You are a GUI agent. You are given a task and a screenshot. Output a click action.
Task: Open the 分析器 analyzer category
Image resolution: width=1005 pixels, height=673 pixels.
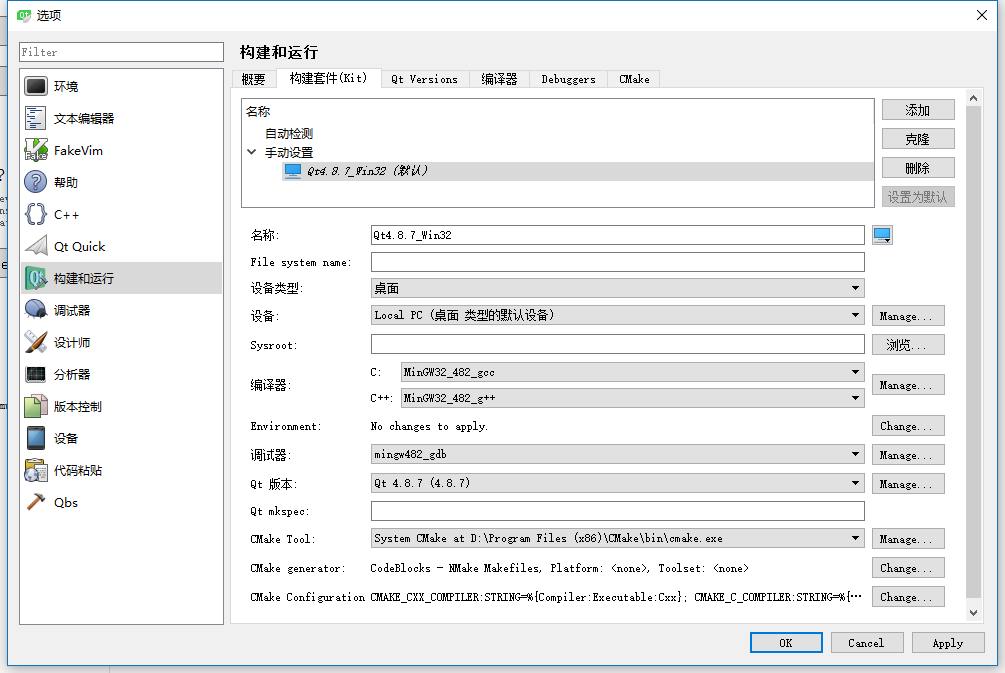(x=121, y=374)
